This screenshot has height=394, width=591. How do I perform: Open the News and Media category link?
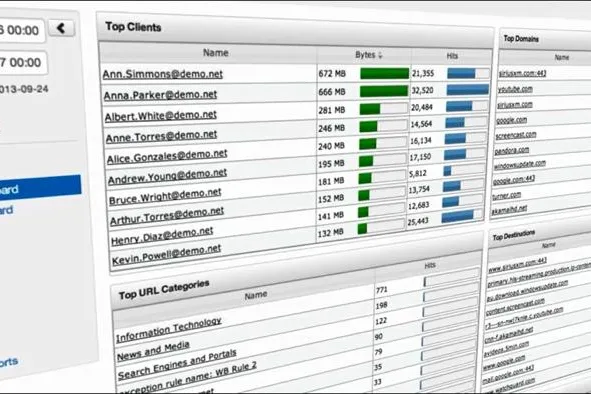(153, 351)
